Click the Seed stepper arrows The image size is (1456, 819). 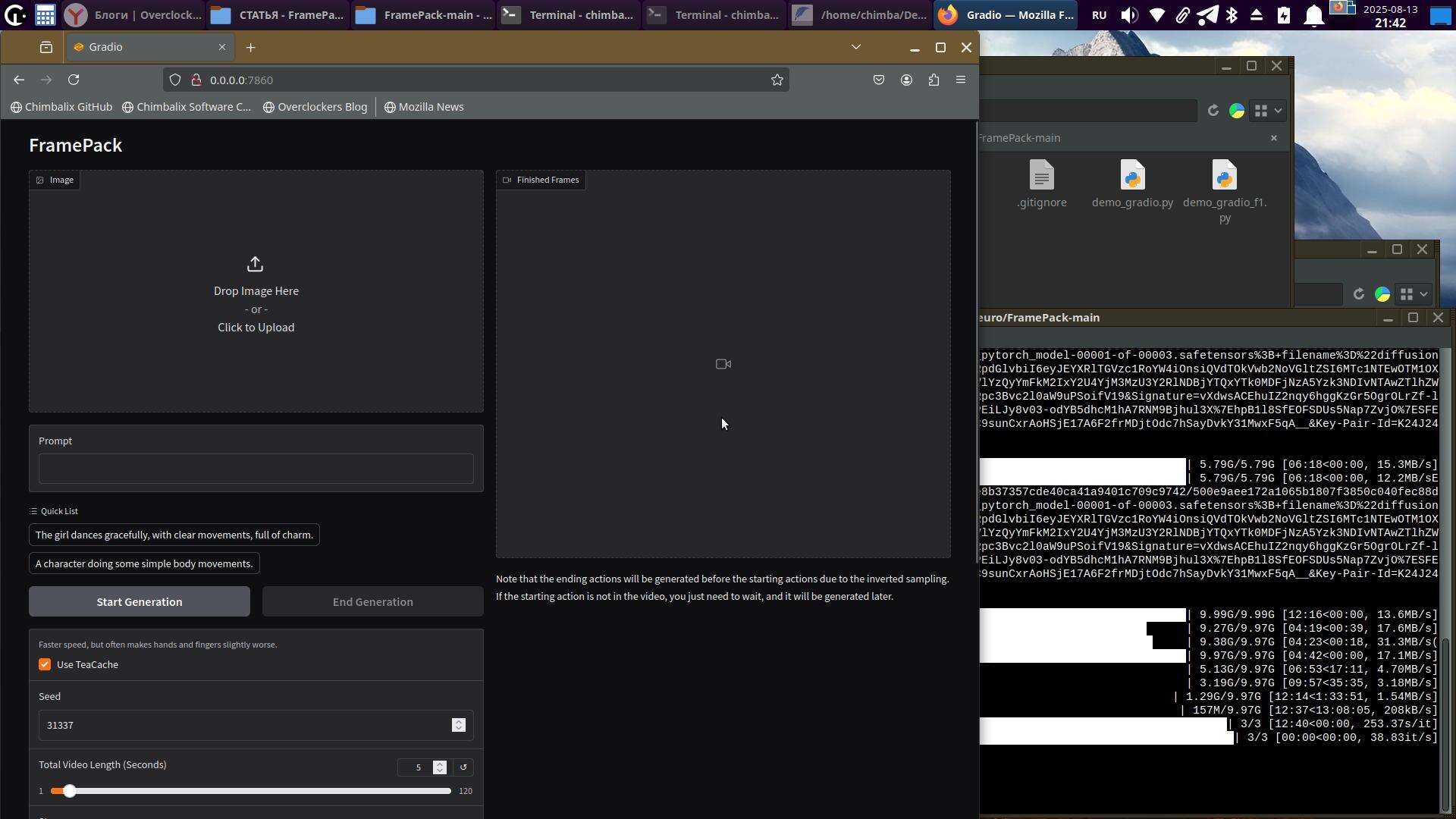click(x=459, y=725)
